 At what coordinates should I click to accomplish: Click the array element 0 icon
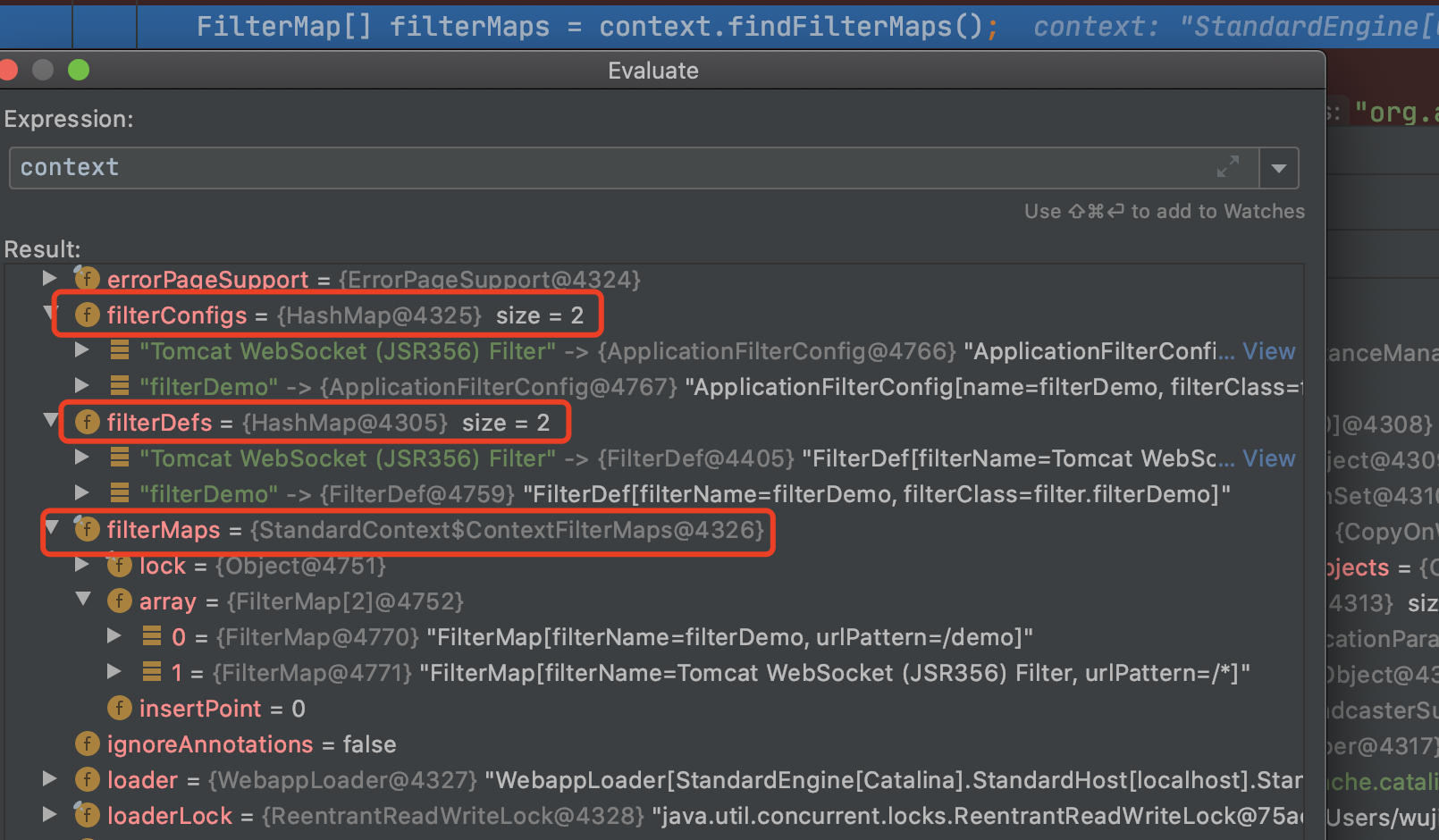(152, 636)
